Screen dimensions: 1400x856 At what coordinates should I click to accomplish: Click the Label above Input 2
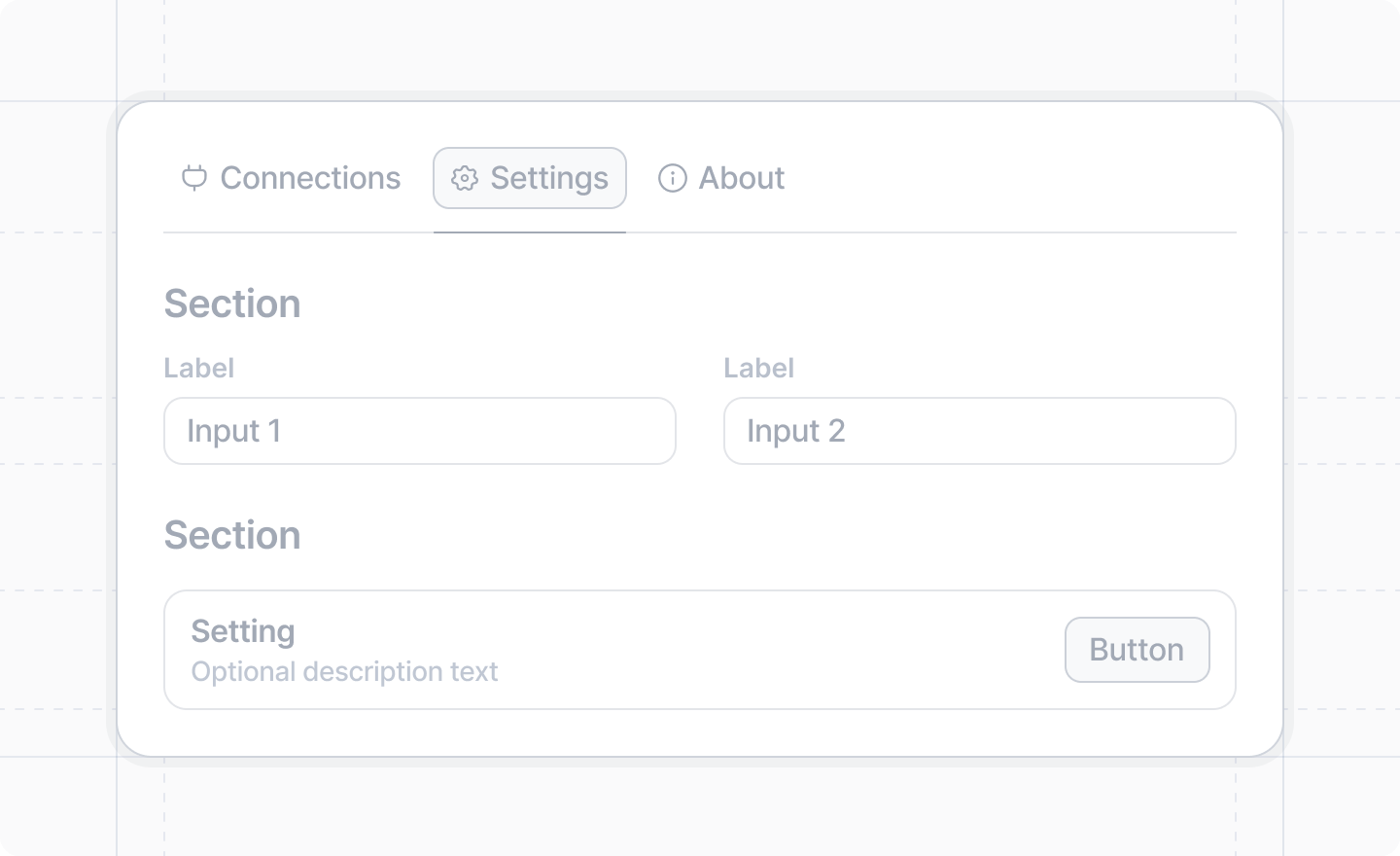759,368
